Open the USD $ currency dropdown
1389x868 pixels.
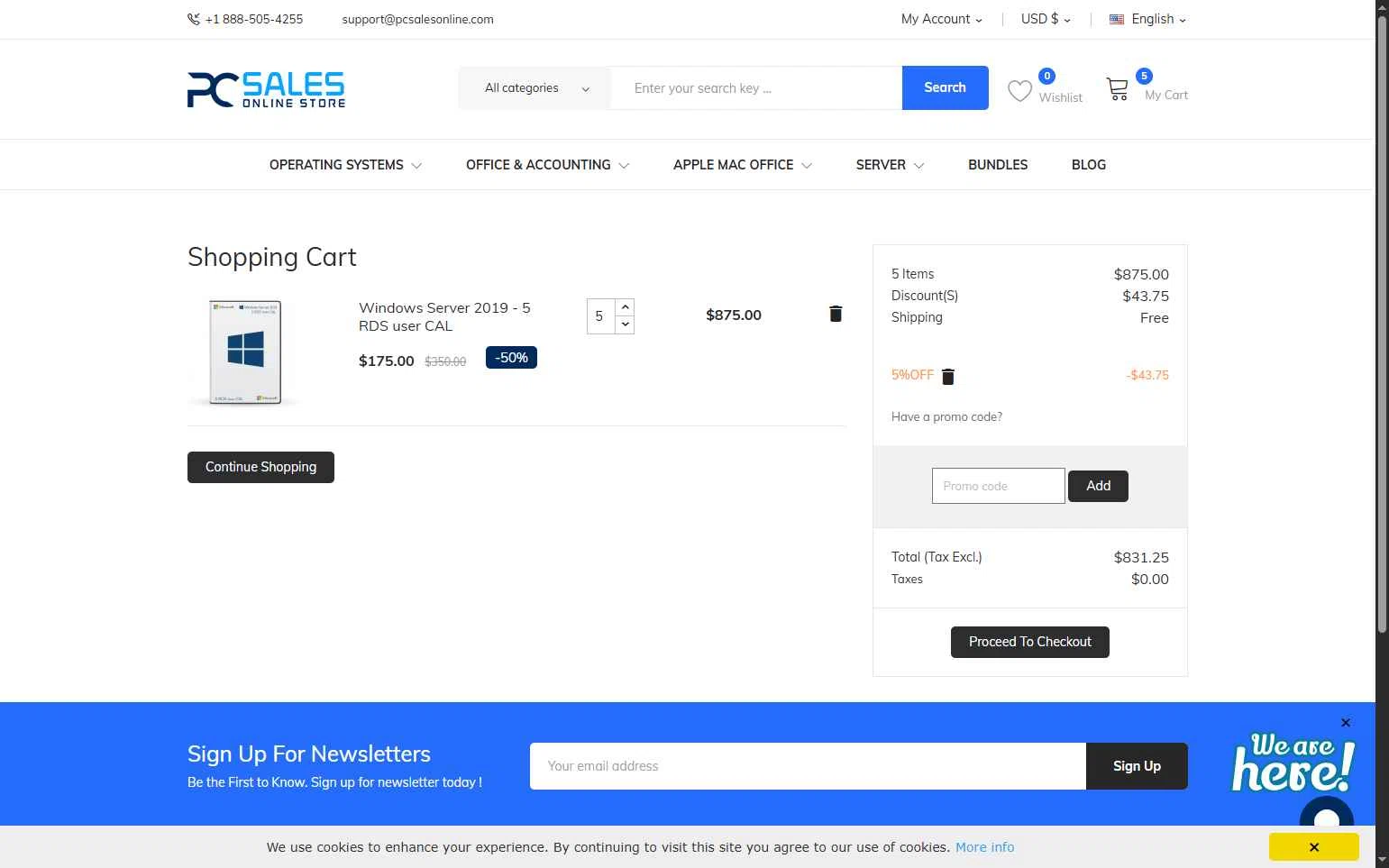tap(1046, 19)
